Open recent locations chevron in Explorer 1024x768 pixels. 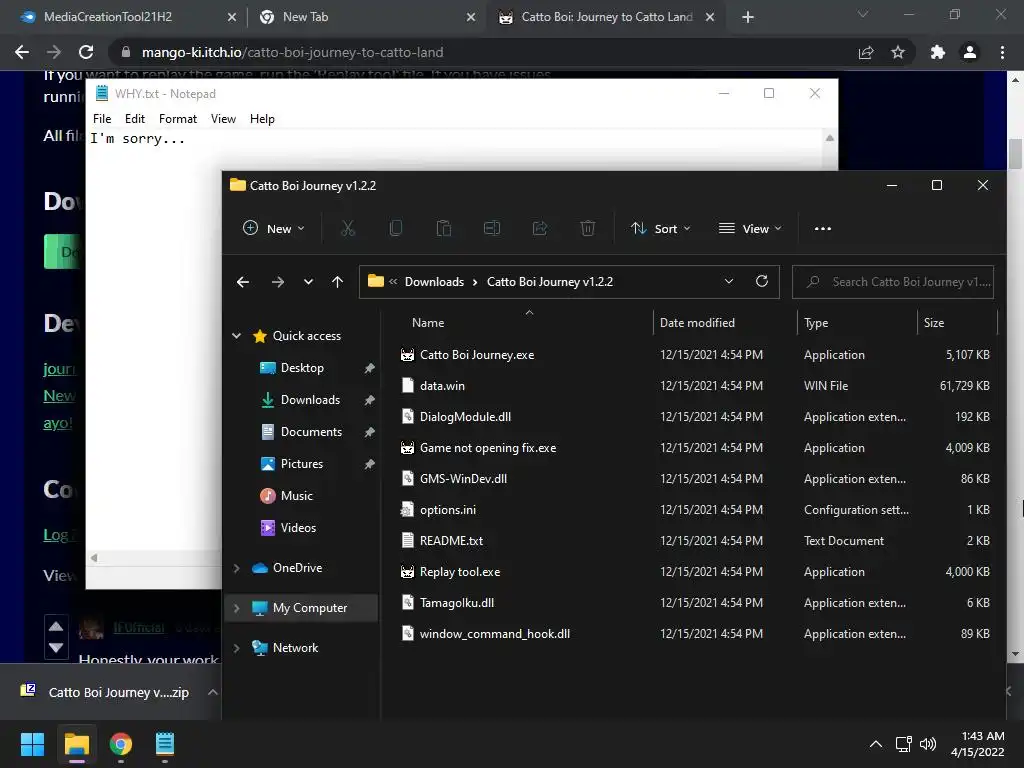[x=308, y=282]
